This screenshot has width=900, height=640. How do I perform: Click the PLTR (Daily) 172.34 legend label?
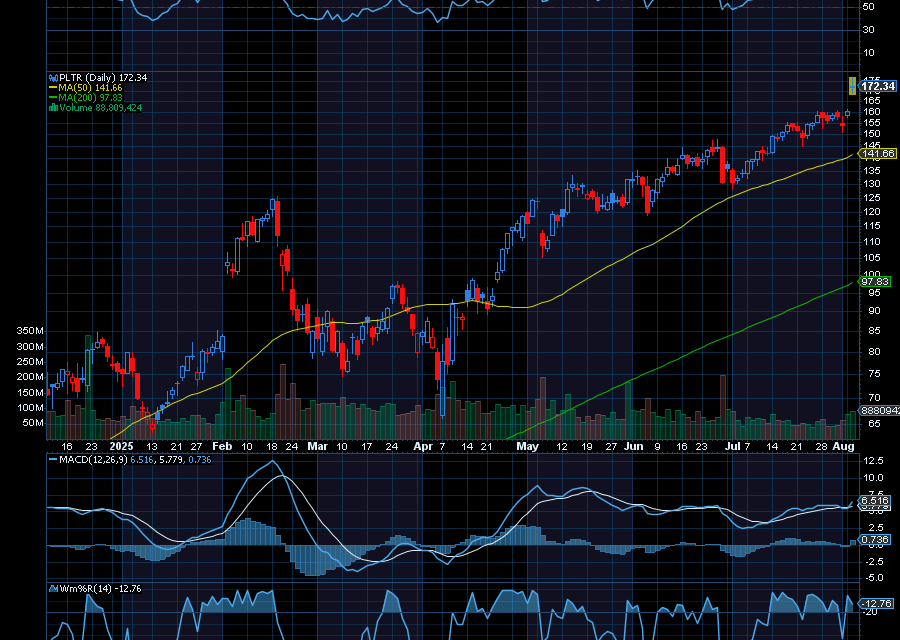tap(103, 77)
